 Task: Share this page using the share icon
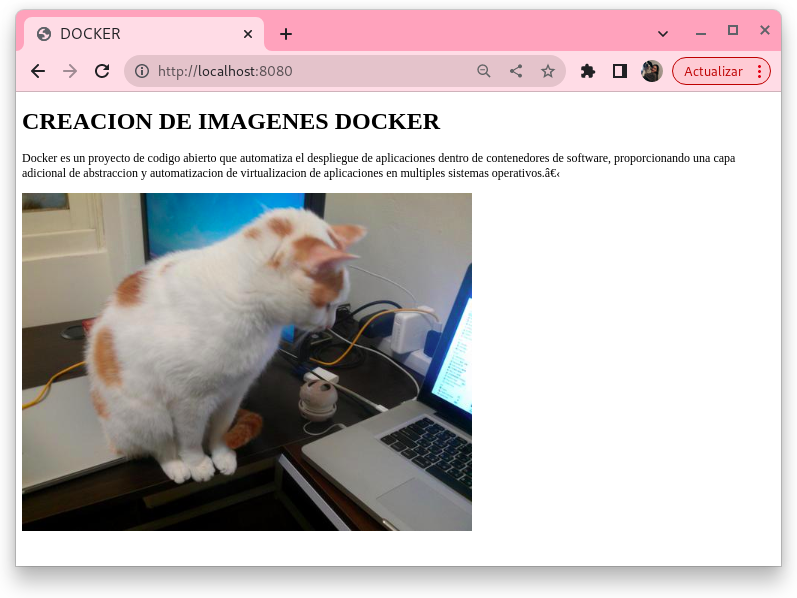pos(516,71)
